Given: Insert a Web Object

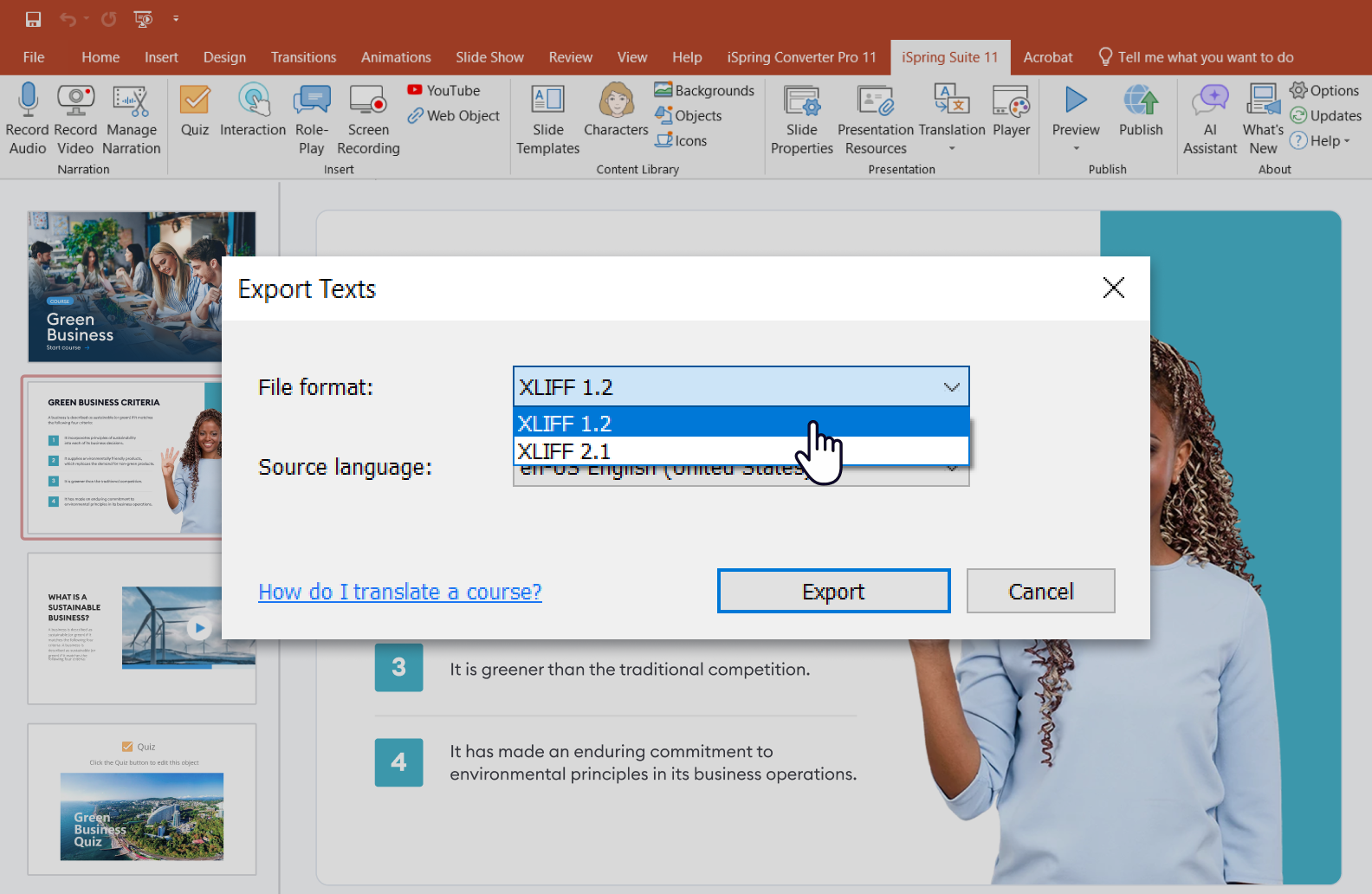Looking at the screenshot, I should [x=454, y=115].
